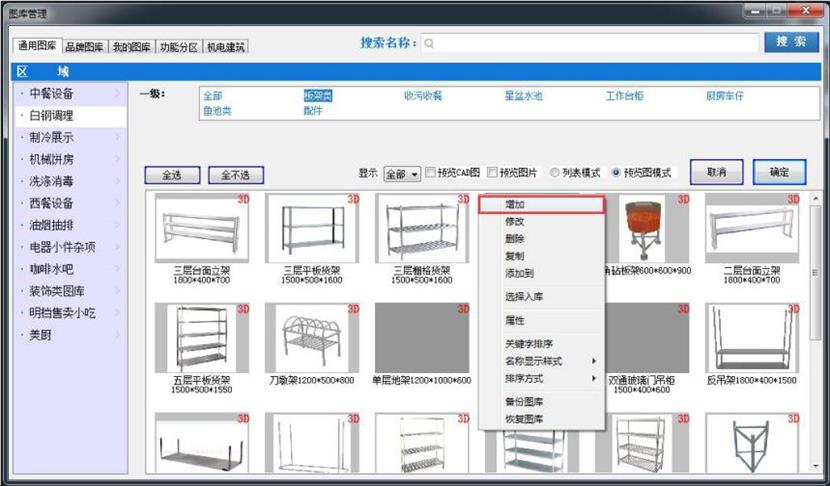
Task: Click the 确定 button
Action: coord(779,172)
